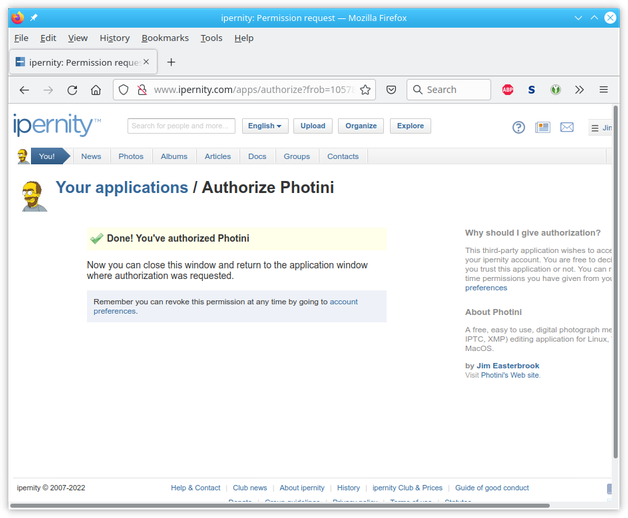Image resolution: width=628 pixels, height=518 pixels.
Task: Click the Firefox Search box
Action: click(449, 90)
